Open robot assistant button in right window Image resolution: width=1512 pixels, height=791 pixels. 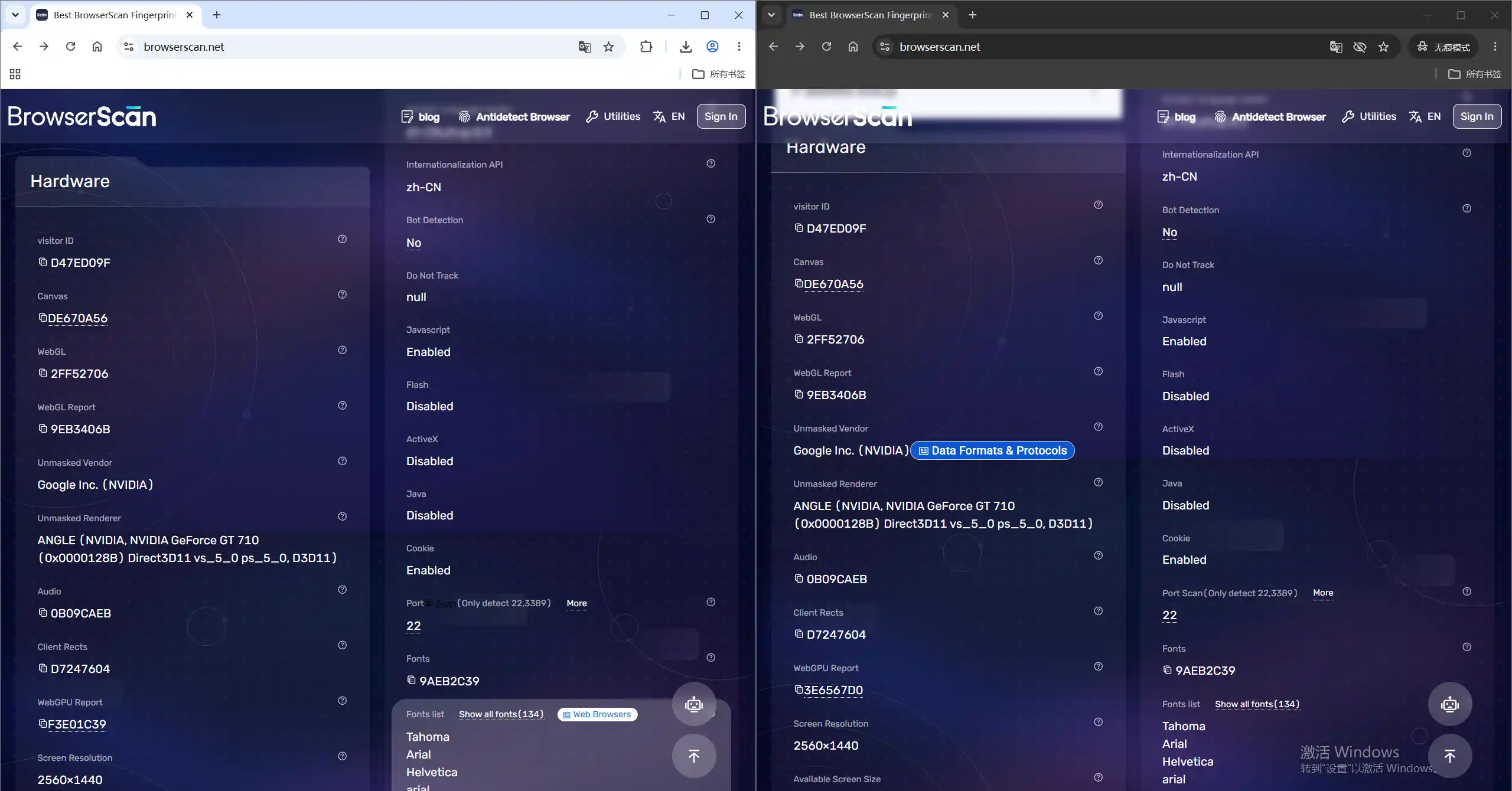[1450, 704]
